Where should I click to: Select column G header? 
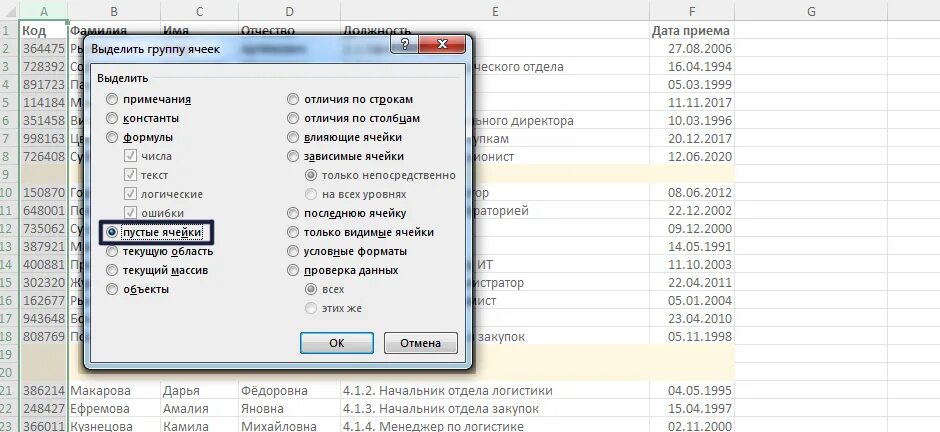click(811, 11)
